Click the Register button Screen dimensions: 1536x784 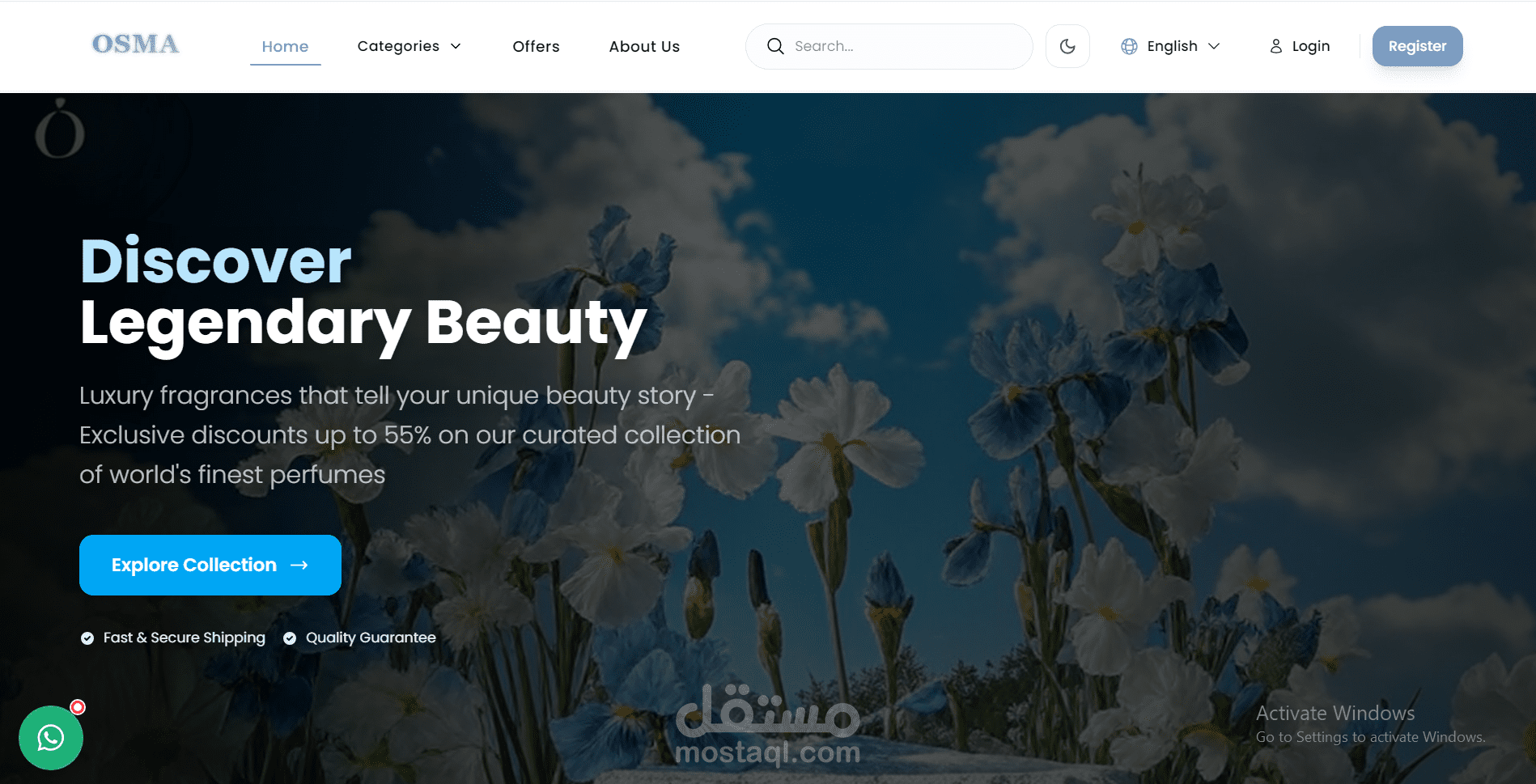pos(1417,46)
